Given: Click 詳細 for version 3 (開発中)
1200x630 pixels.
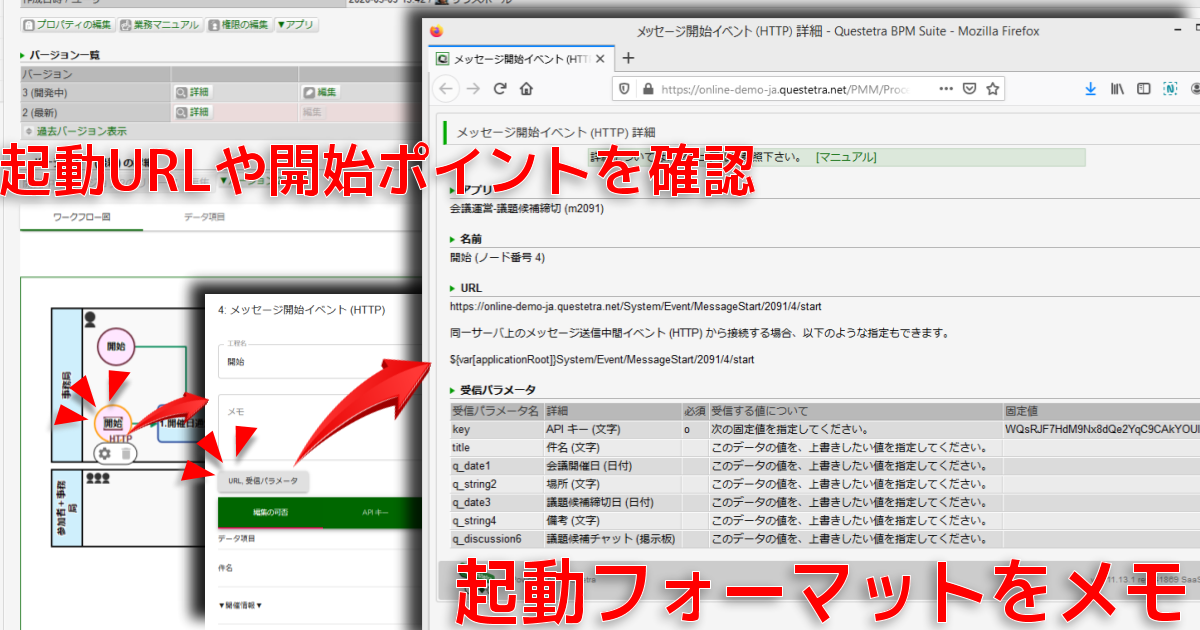Looking at the screenshot, I should (x=193, y=92).
